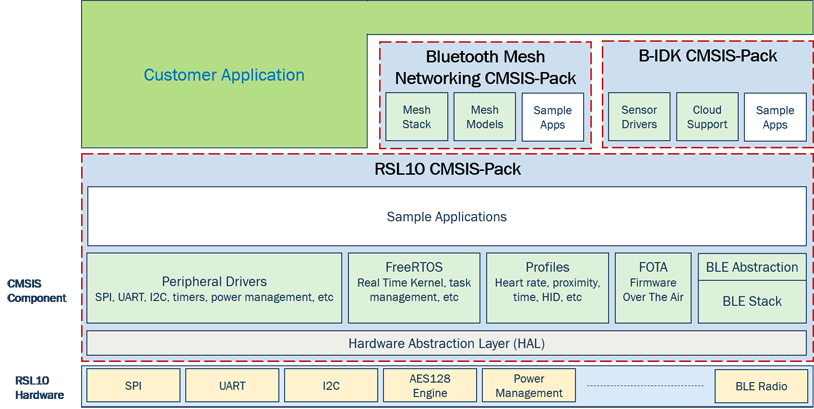Select the I2C hardware box
Screen dimensions: 814x409
coord(331,386)
